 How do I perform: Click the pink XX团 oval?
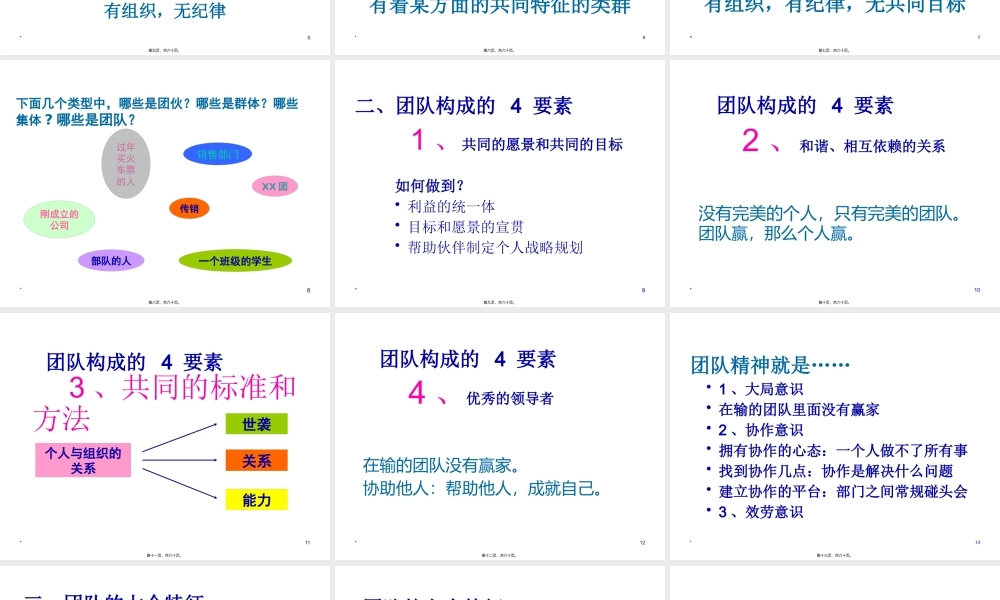click(x=274, y=186)
